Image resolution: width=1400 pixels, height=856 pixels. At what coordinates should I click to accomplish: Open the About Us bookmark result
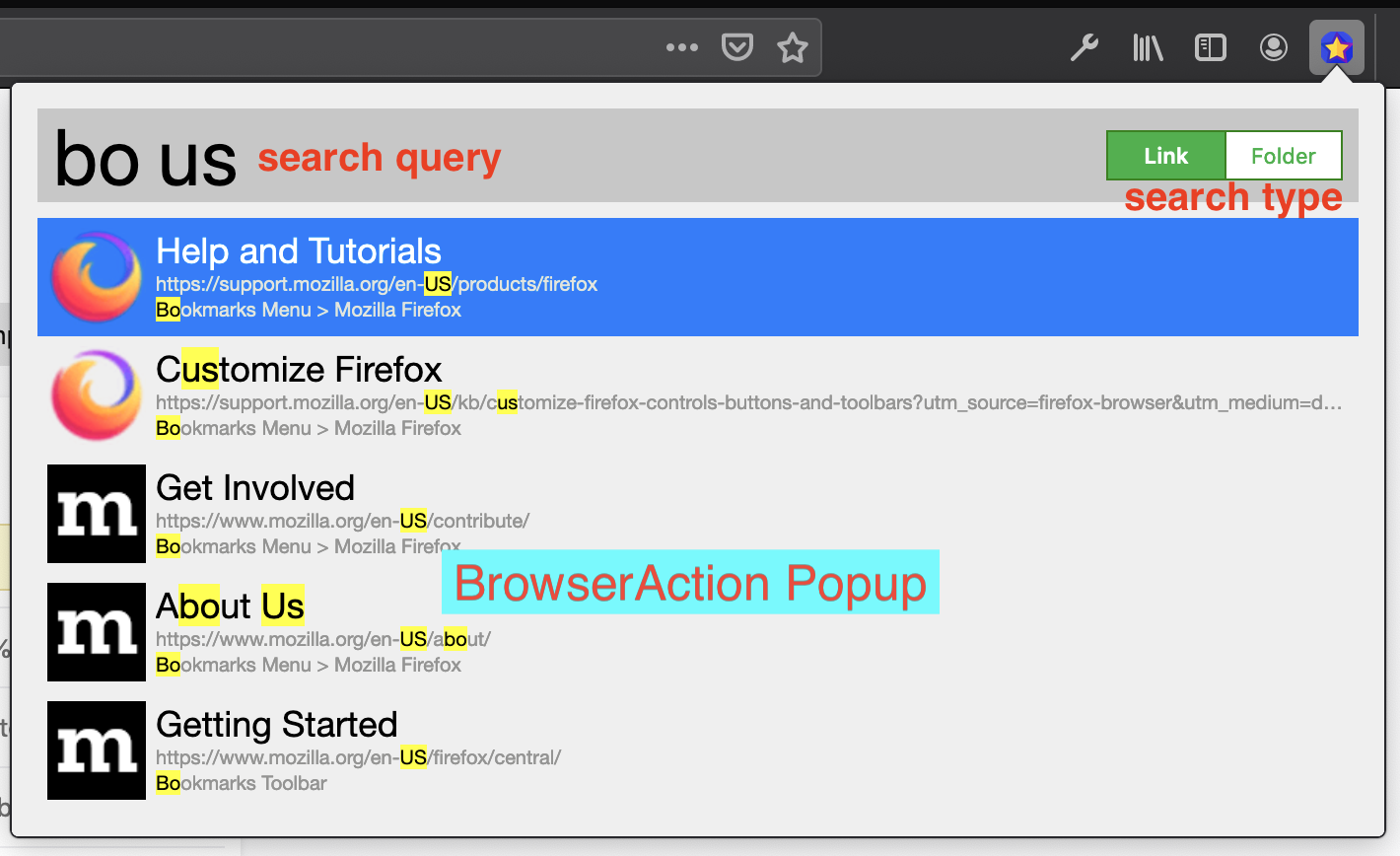[698, 632]
